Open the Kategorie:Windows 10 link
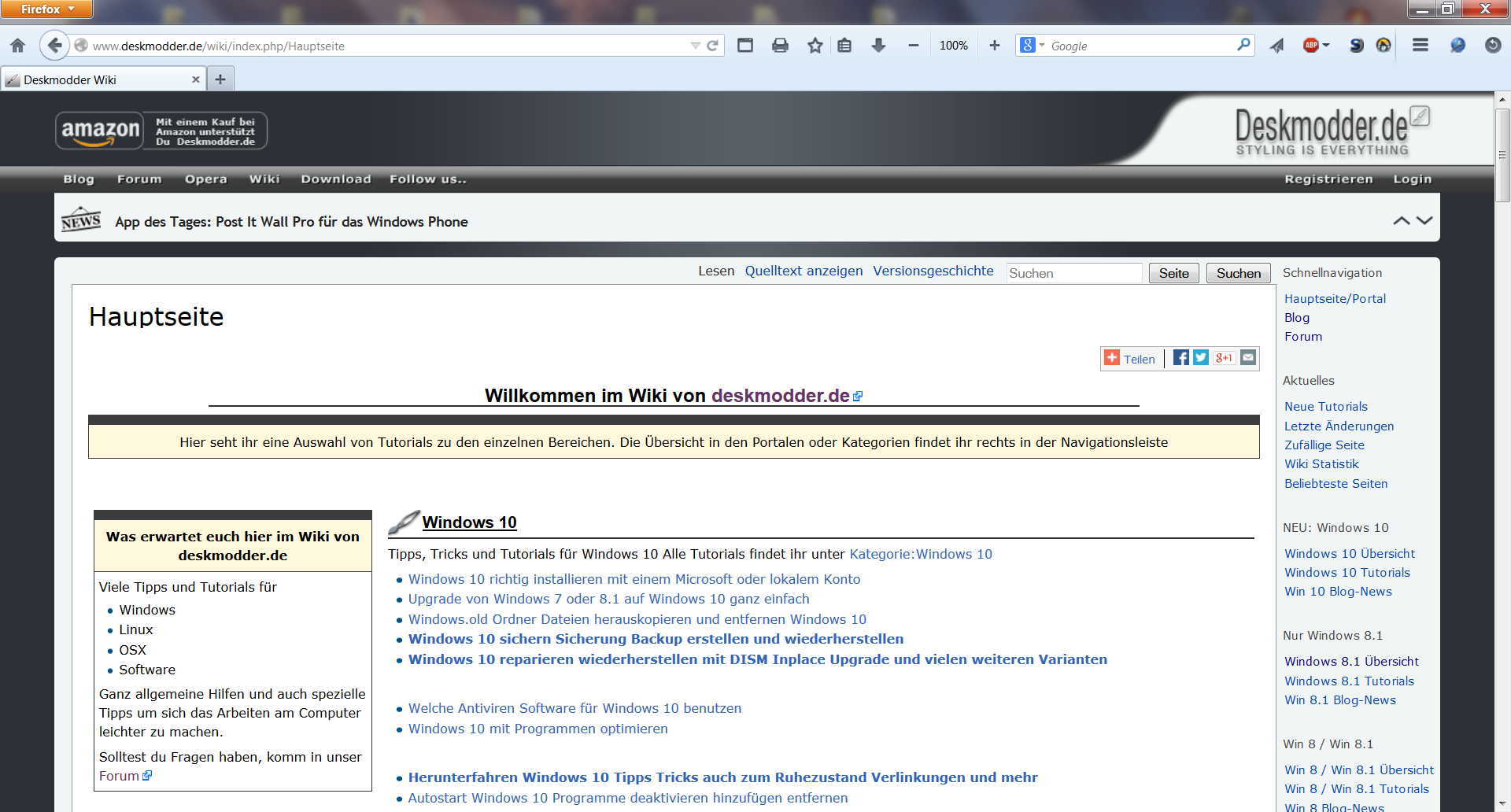The height and width of the screenshot is (812, 1511). (x=921, y=554)
